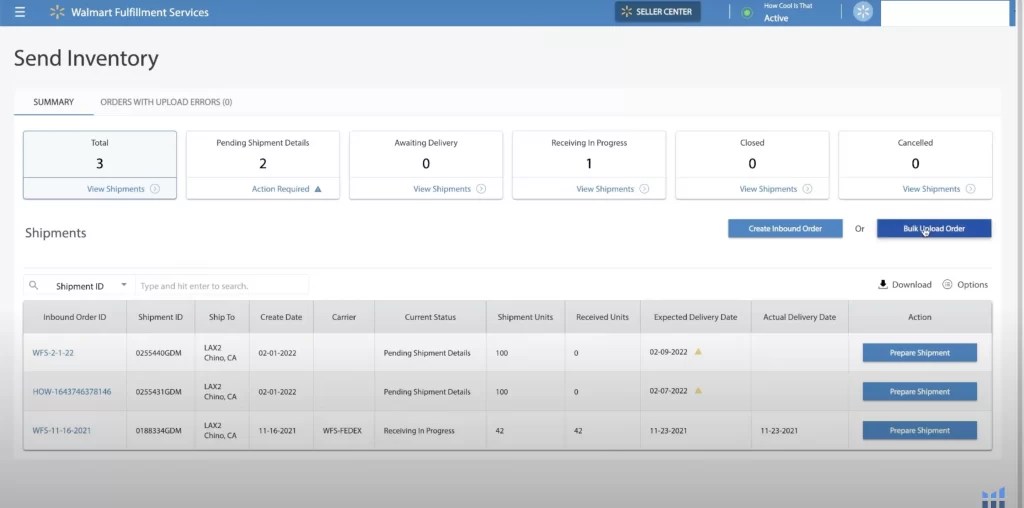Click actual delivery date 11-23-2021

point(778,430)
